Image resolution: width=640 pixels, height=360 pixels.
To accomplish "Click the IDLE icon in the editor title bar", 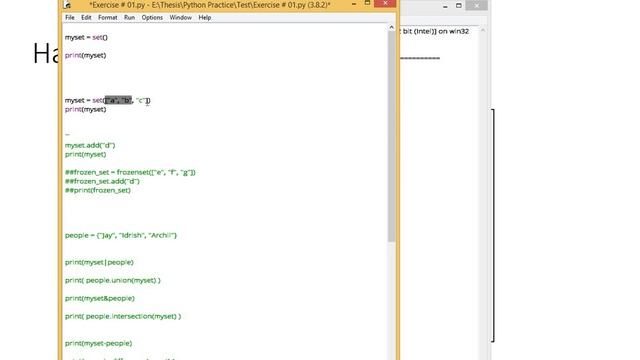I will (x=68, y=5).
